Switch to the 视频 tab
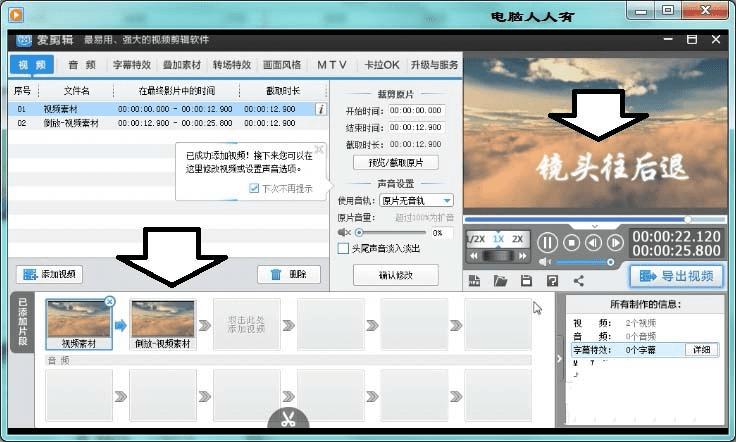 [x=31, y=65]
